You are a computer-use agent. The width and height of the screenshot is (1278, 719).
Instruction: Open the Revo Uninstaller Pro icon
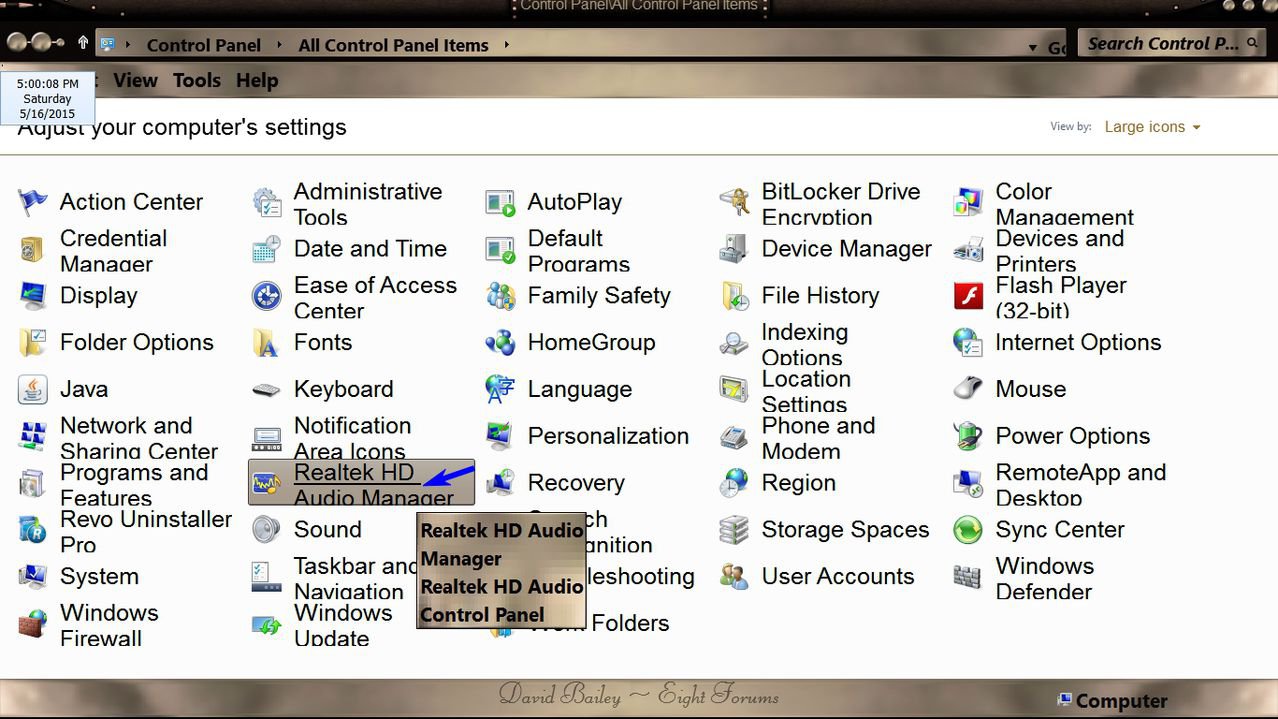point(33,531)
